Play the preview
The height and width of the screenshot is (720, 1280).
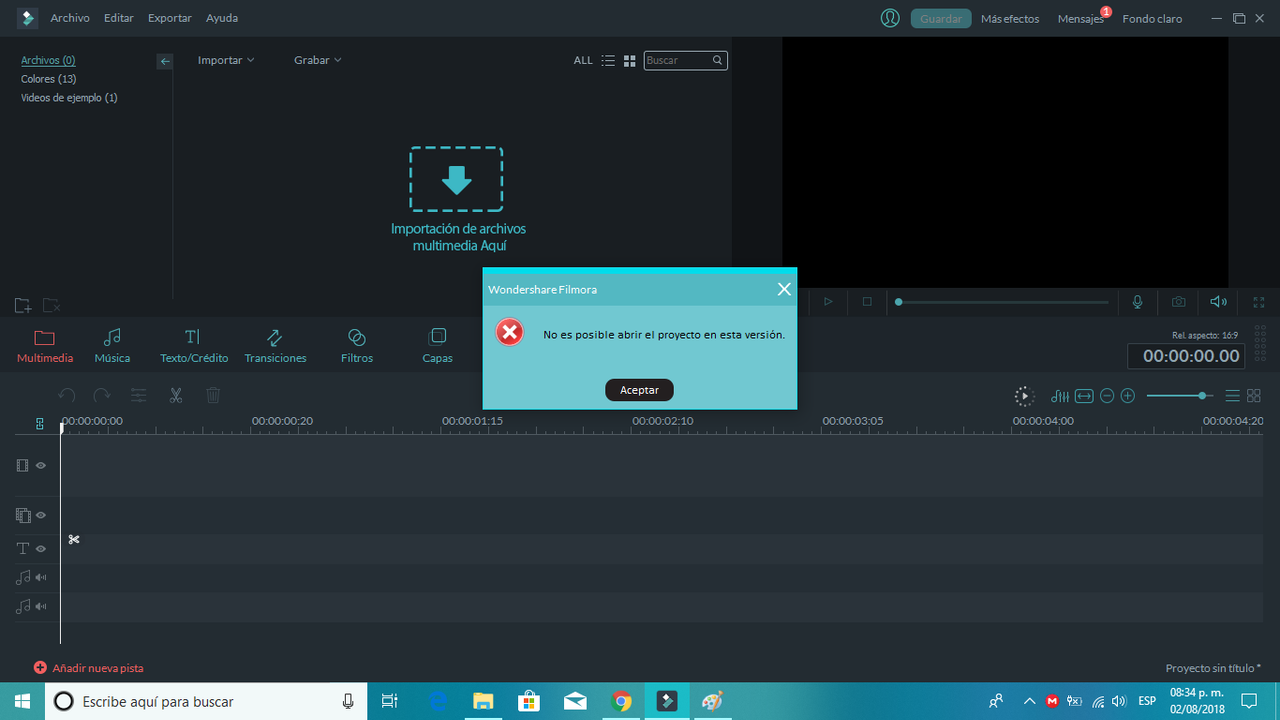tap(828, 302)
